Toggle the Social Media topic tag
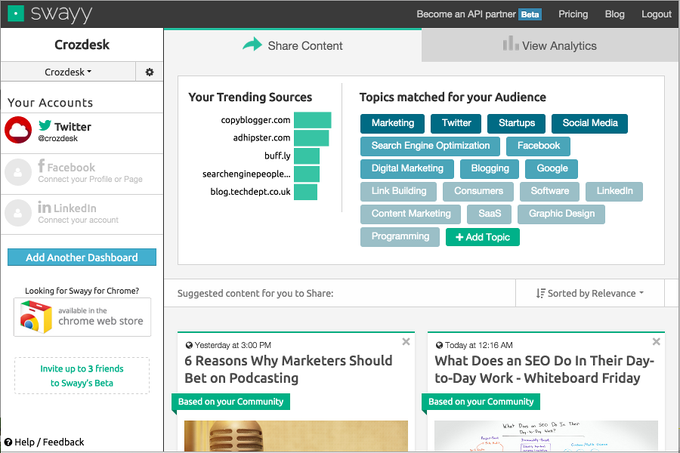The height and width of the screenshot is (453, 680). tap(589, 123)
